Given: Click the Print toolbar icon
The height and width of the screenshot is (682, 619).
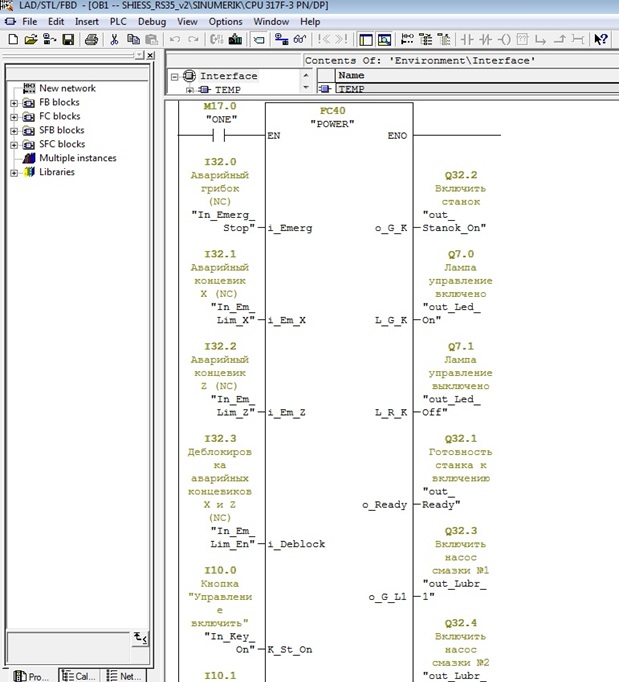Looking at the screenshot, I should click(x=91, y=40).
